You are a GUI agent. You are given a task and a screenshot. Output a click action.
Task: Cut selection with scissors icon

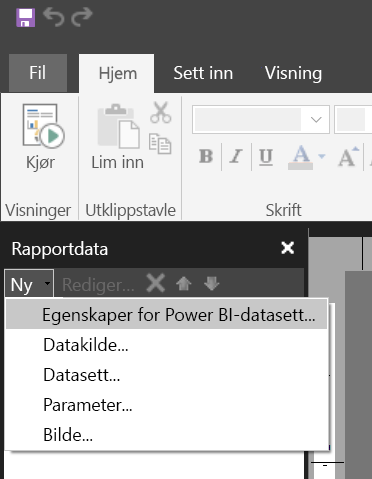coord(161,112)
